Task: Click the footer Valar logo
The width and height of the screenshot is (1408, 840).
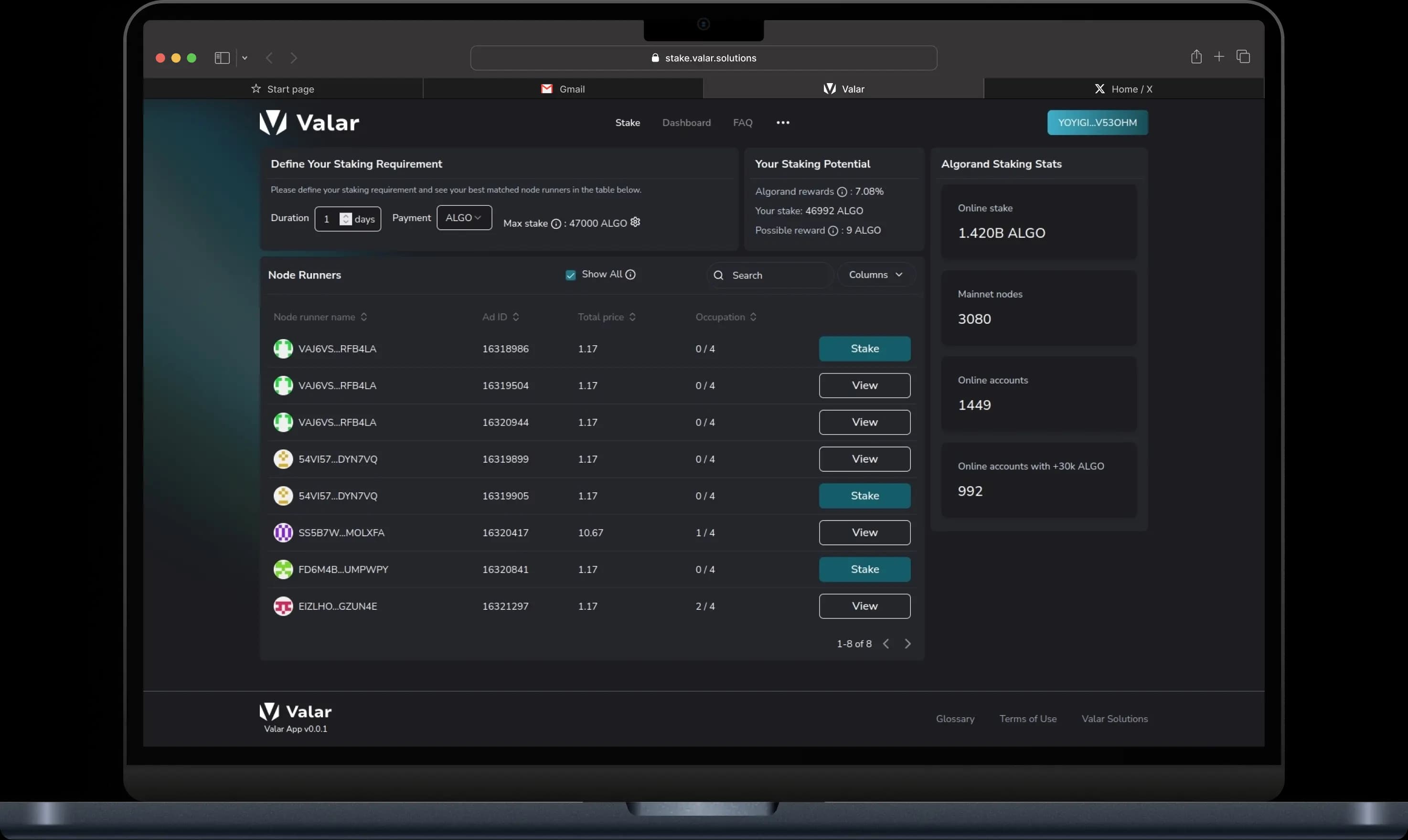Action: point(296,712)
